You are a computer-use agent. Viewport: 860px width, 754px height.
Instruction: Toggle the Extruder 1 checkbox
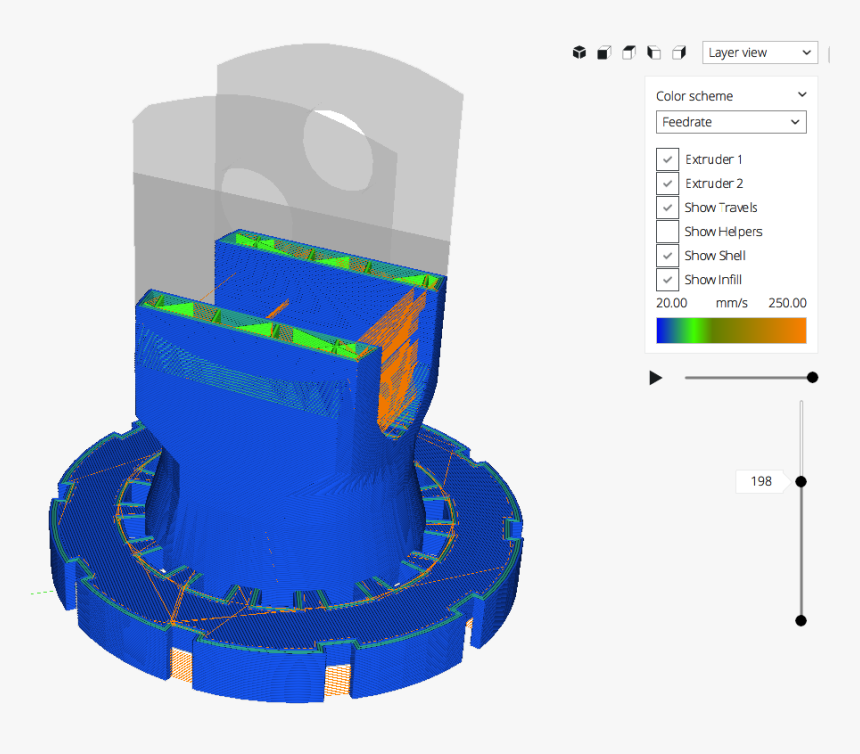(x=667, y=160)
